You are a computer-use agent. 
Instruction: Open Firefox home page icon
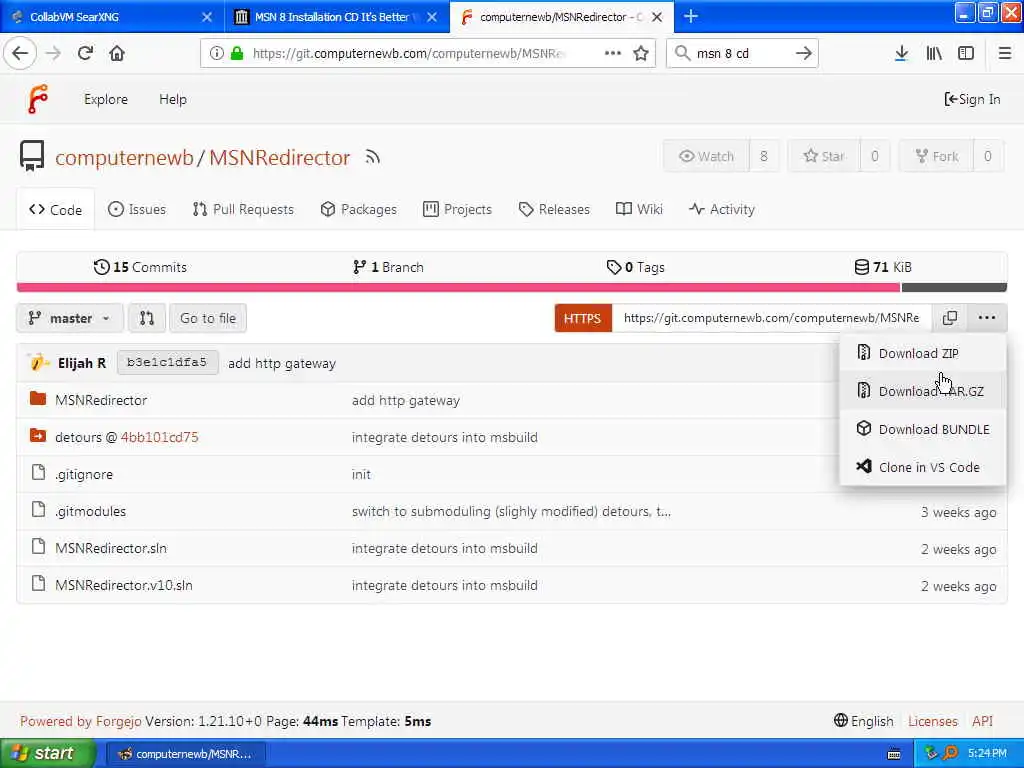[117, 54]
